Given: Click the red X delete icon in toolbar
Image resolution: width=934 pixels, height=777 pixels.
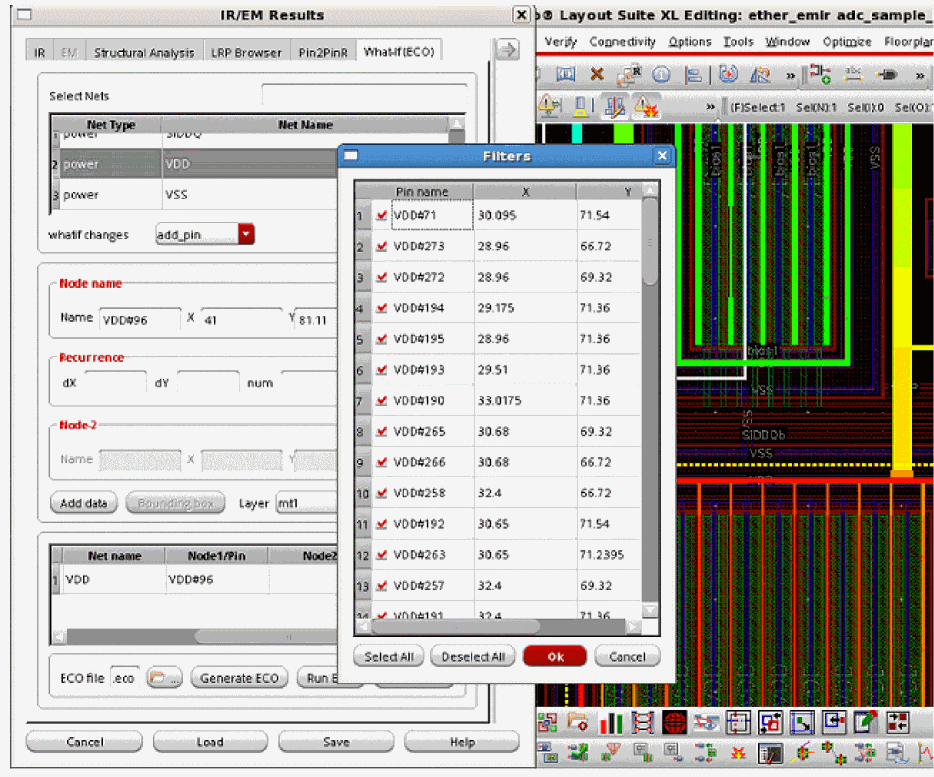Looking at the screenshot, I should pos(597,75).
